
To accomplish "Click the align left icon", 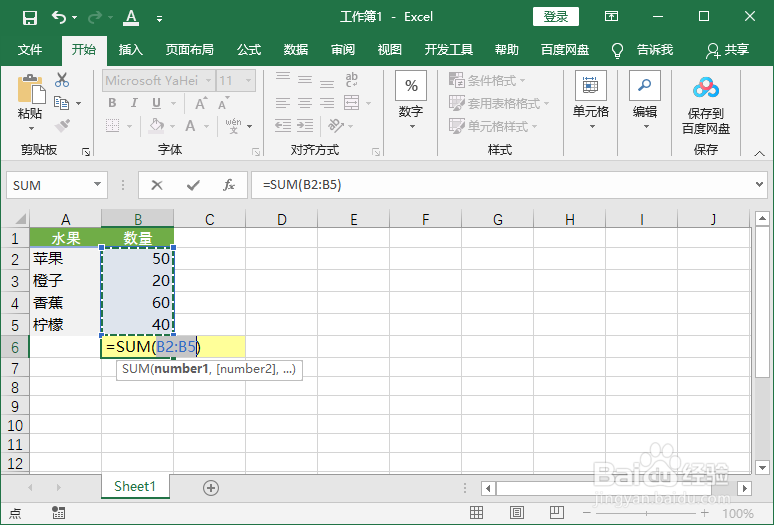I will [x=283, y=103].
